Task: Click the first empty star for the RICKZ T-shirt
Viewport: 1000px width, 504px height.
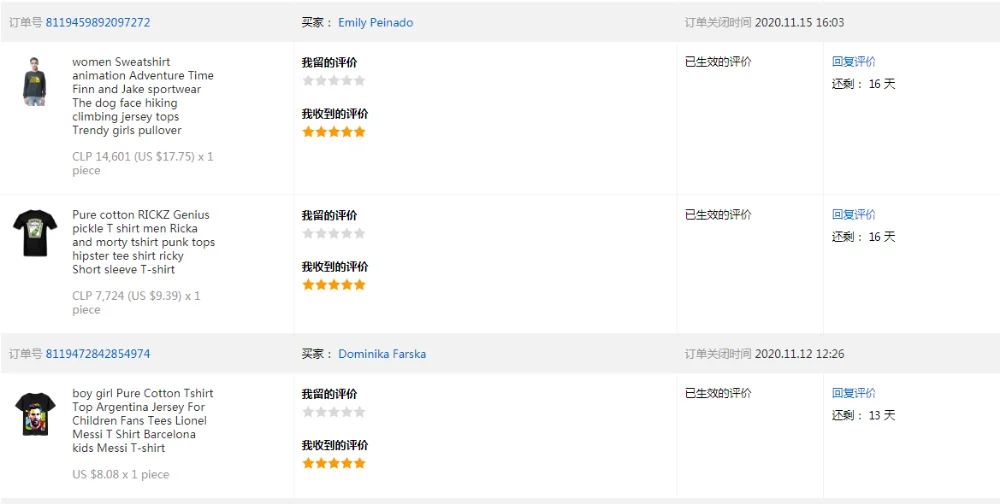Action: tap(308, 234)
